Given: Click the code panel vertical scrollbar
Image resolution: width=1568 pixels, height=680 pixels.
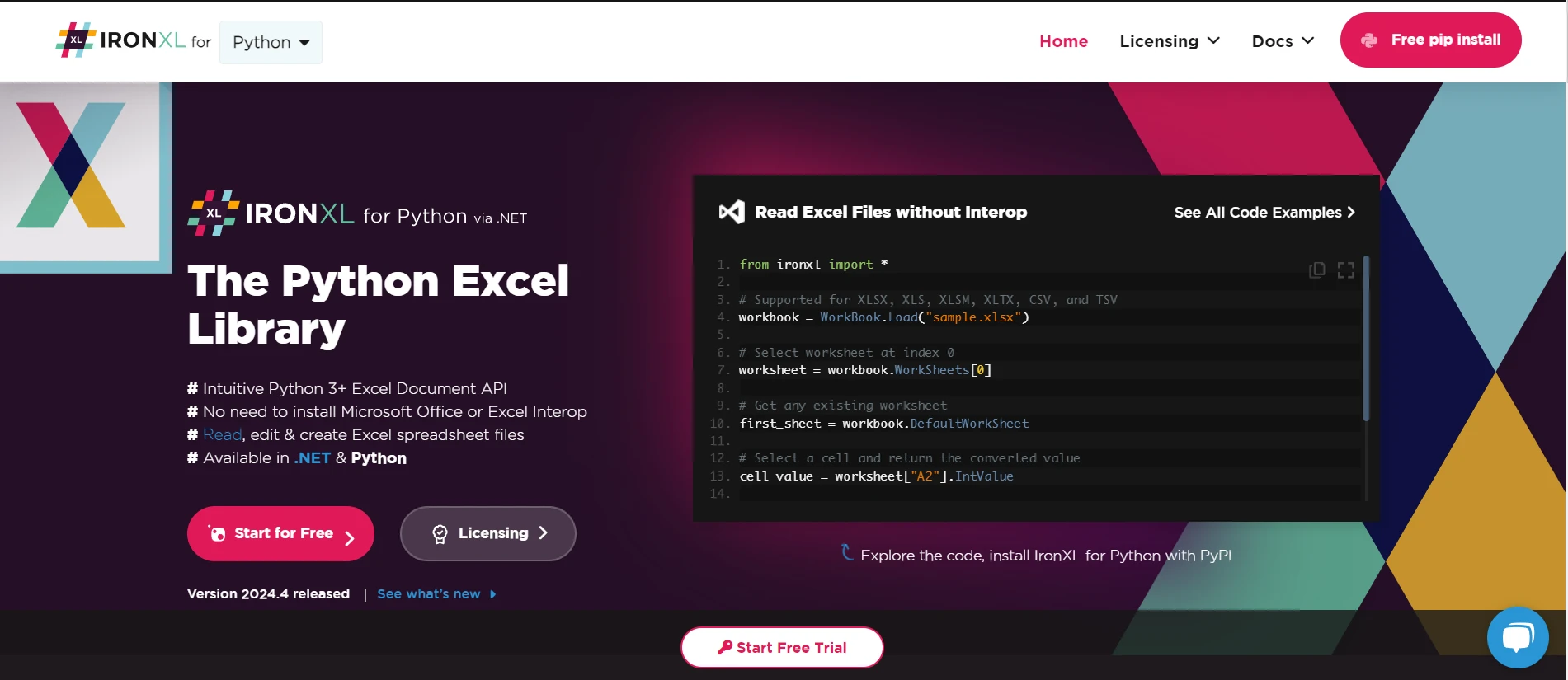Looking at the screenshot, I should [x=1366, y=338].
